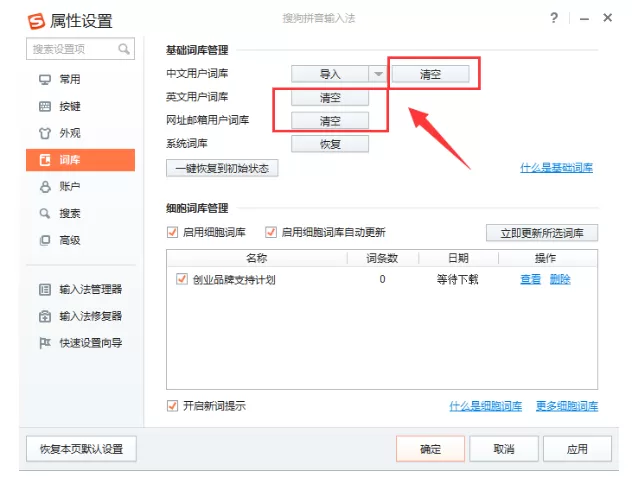Open the 按键 settings section
Image resolution: width=632 pixels, height=477 pixels.
click(x=81, y=106)
